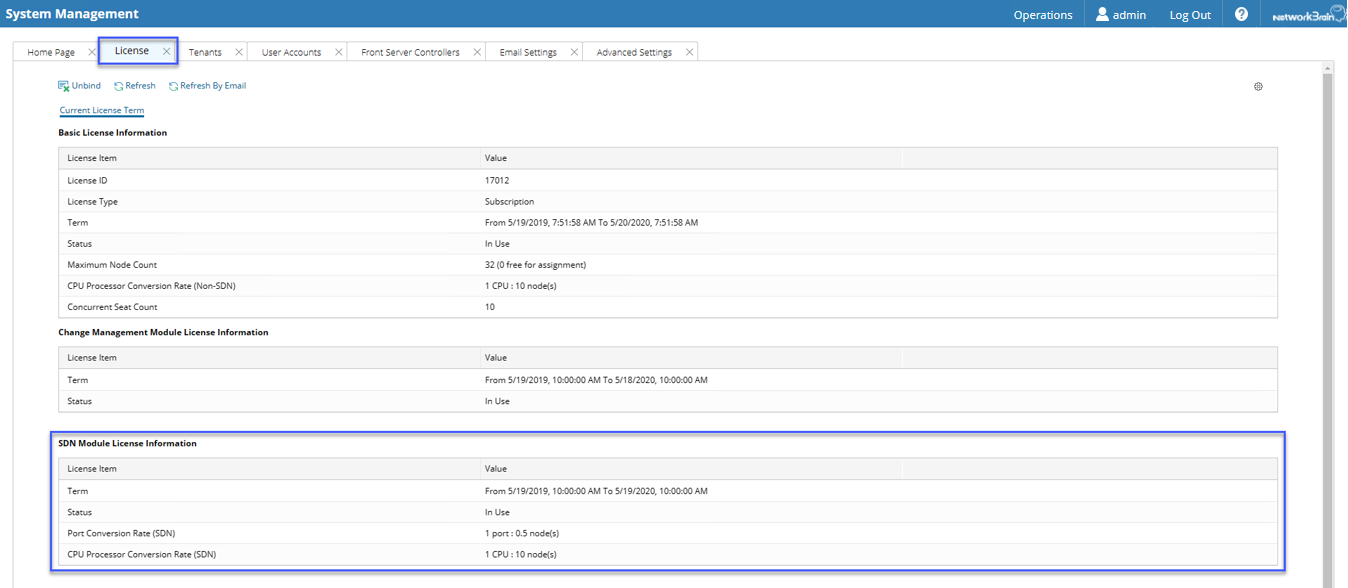Close the License tab
This screenshot has height=588, width=1348.
point(167,51)
